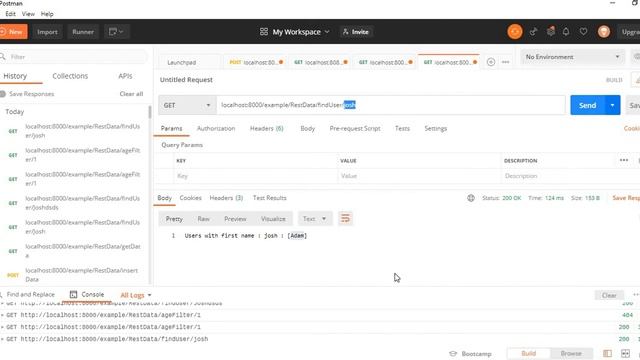Switch to the History sidebar tab
Screen dimensions: 640x360
tap(15, 76)
